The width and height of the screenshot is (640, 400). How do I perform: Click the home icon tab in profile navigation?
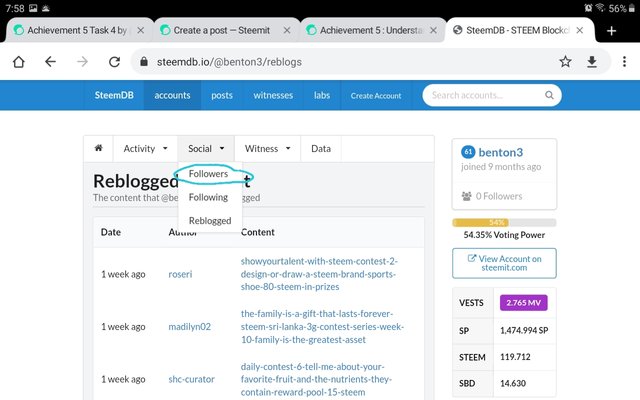click(98, 149)
